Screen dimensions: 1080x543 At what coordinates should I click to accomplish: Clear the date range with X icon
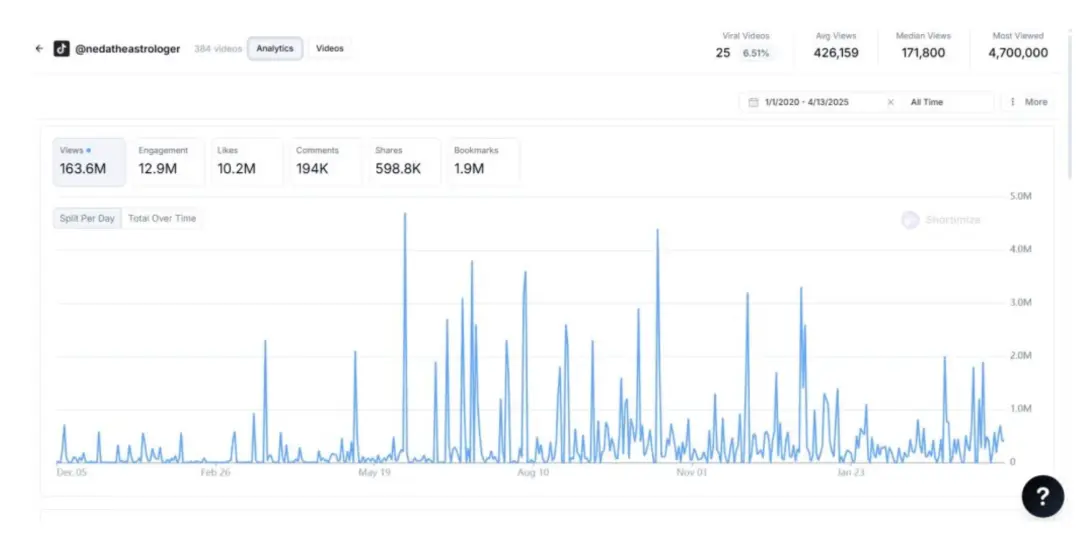pos(890,102)
